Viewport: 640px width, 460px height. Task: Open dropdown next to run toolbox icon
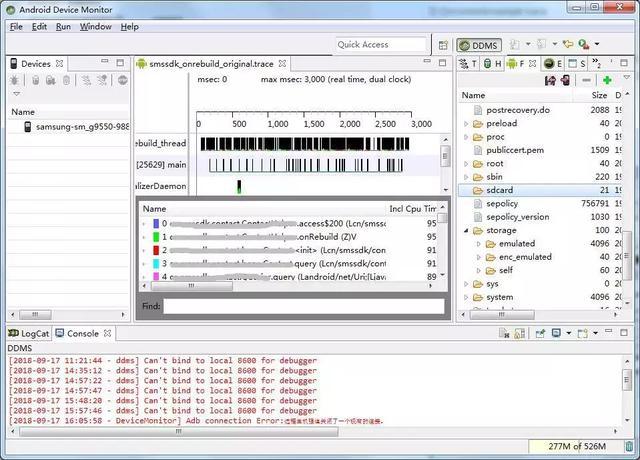597,44
